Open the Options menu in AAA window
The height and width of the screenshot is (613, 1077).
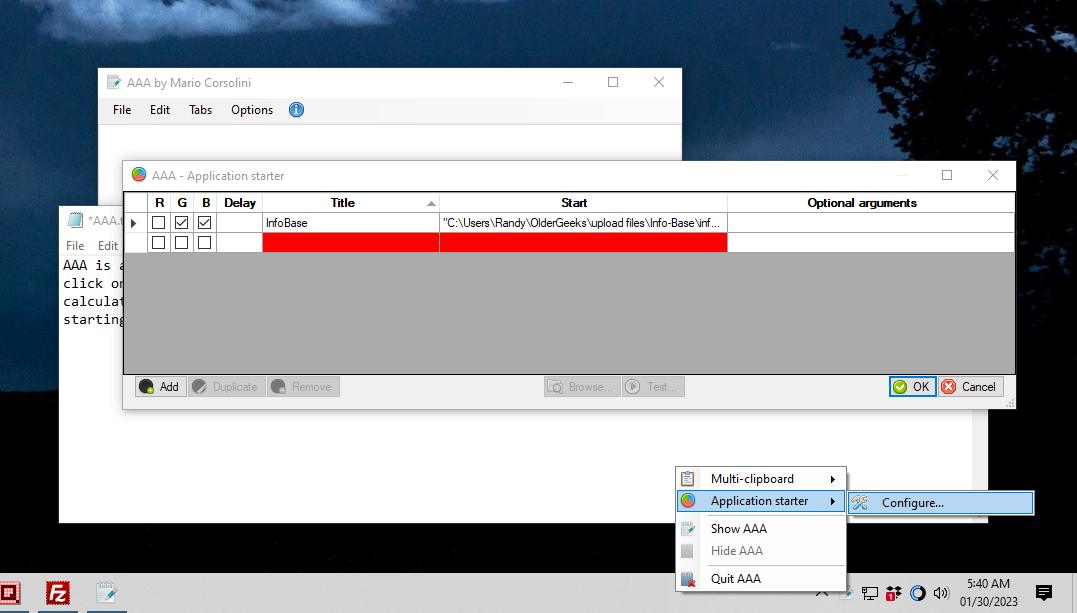point(252,110)
